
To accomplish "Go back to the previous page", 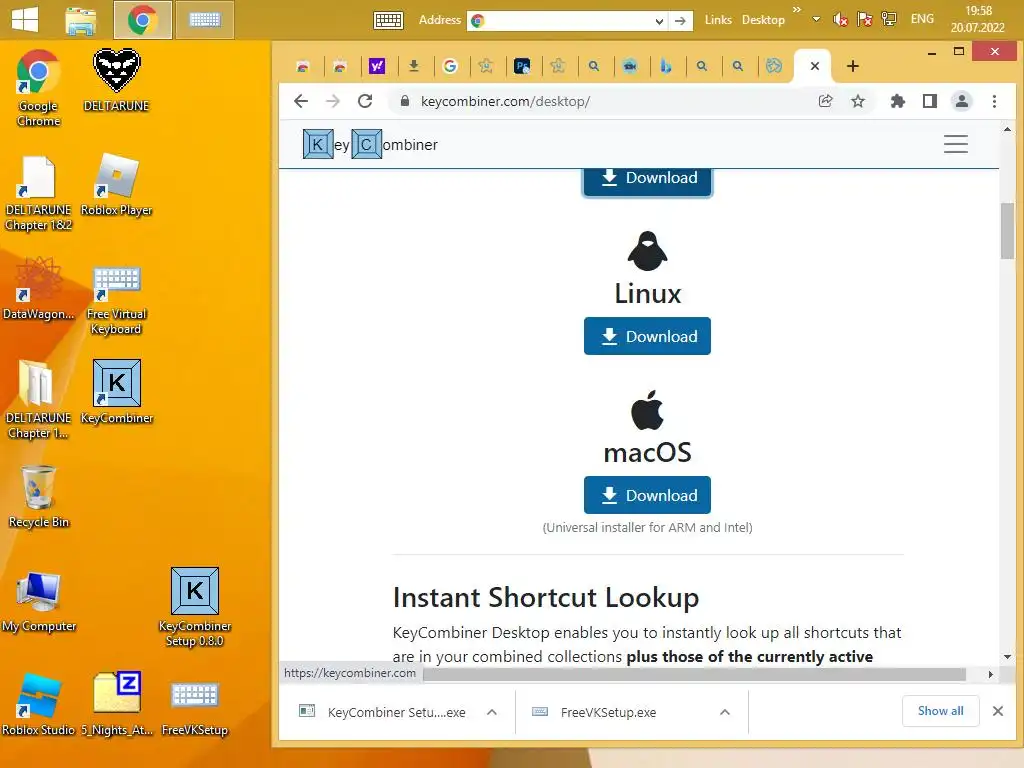I will coord(300,101).
